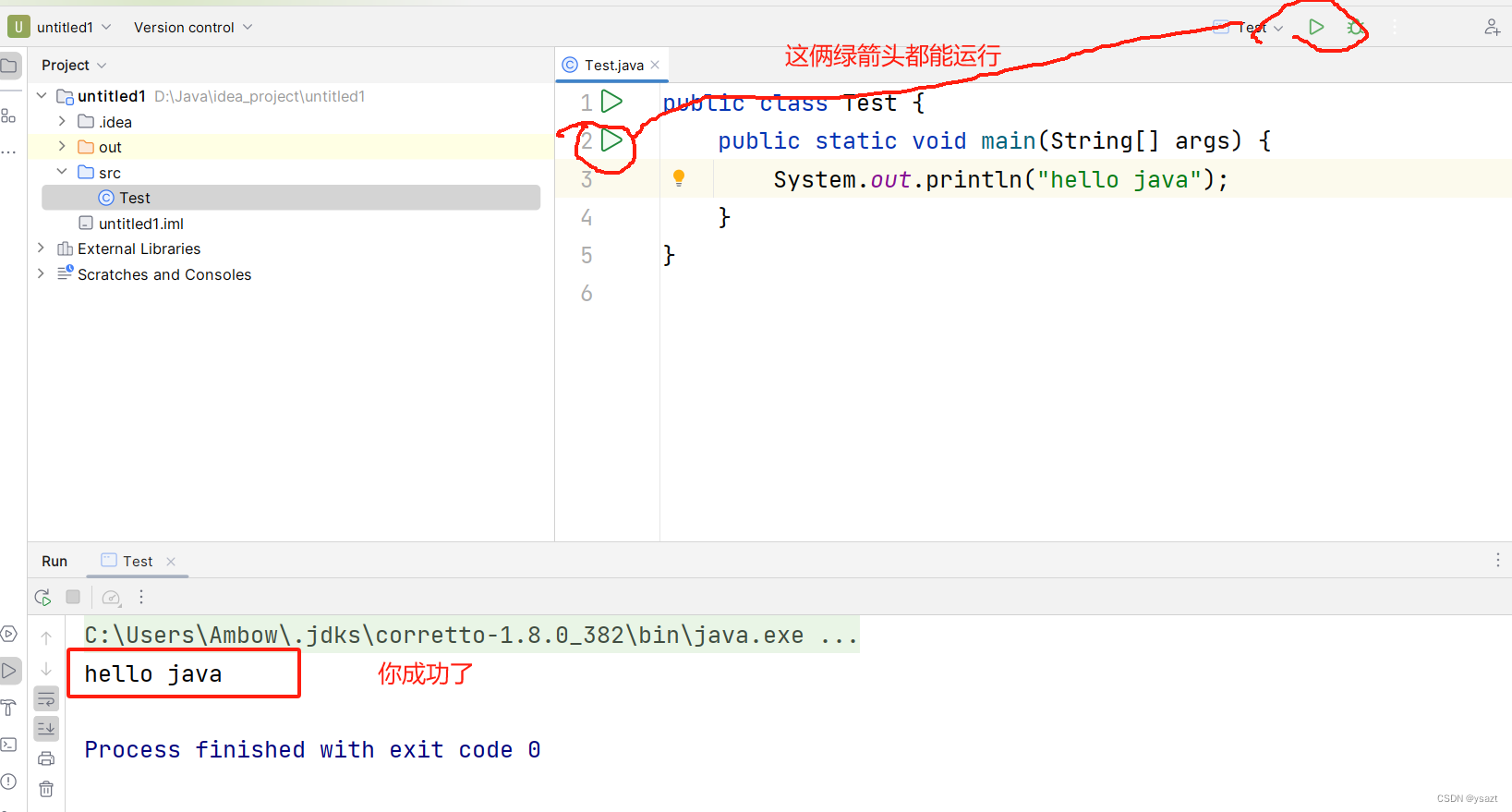Click the run gutter arrow on line 2
Viewport: 1512px width, 812px height.
pyautogui.click(x=611, y=140)
